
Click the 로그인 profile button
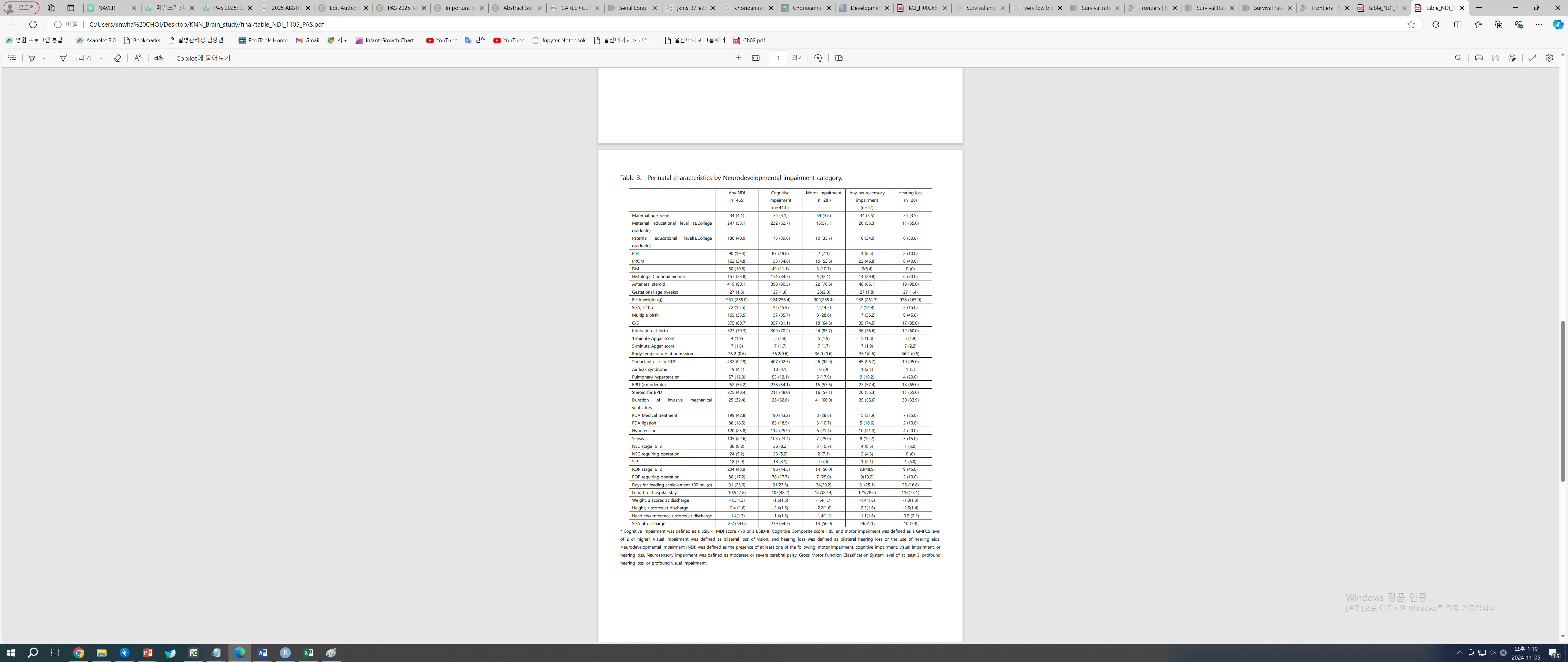pyautogui.click(x=21, y=8)
